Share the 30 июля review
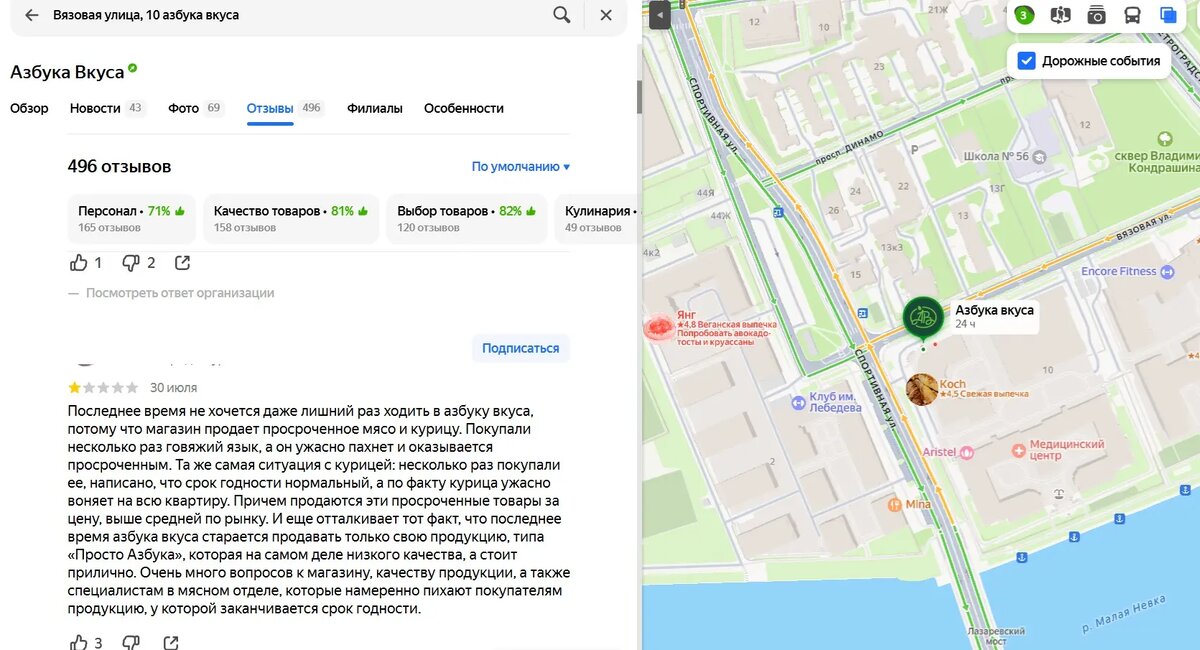This screenshot has height=650, width=1200. [x=171, y=642]
